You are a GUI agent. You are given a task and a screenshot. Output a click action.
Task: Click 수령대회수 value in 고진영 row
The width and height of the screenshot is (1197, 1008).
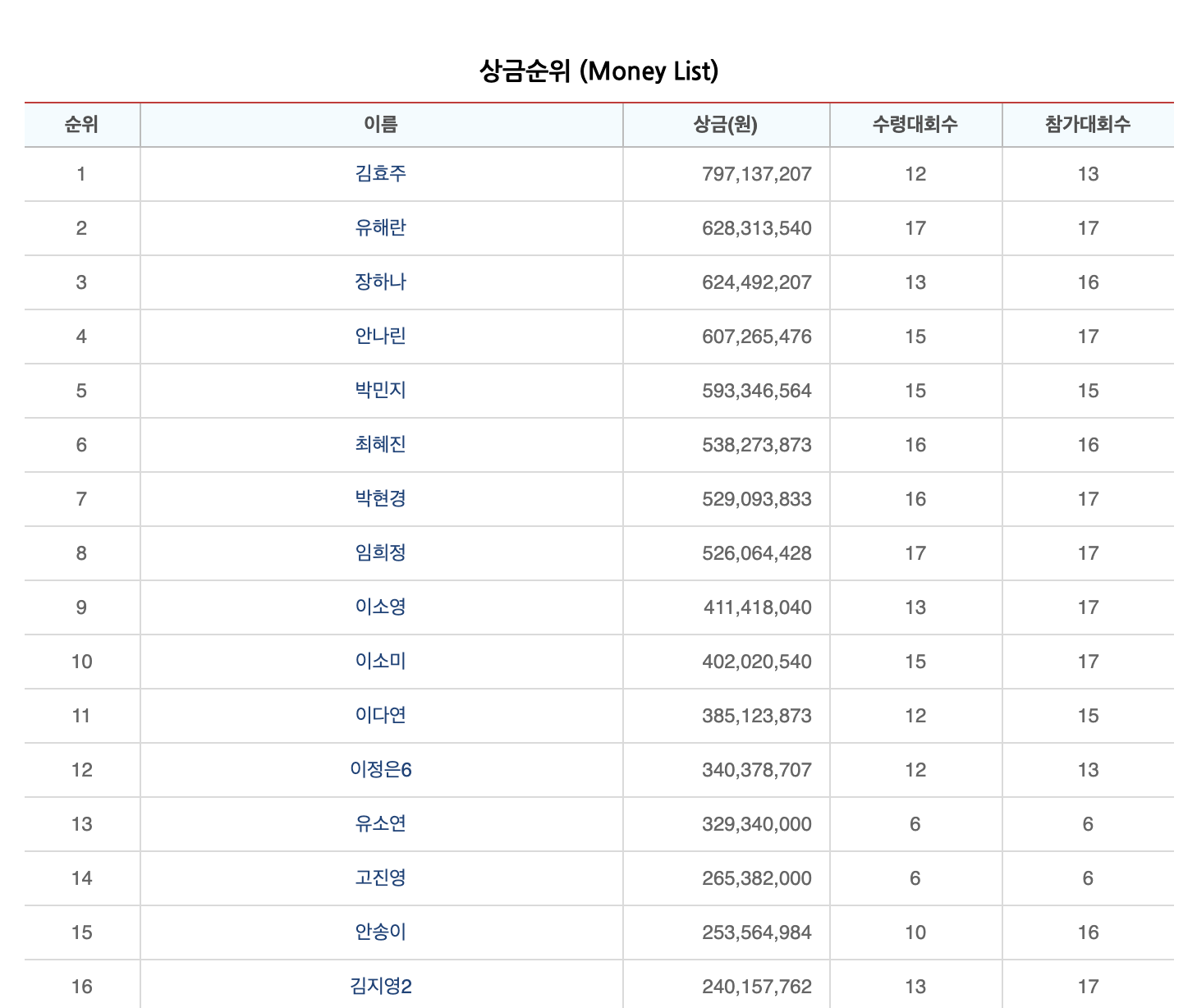coord(915,878)
